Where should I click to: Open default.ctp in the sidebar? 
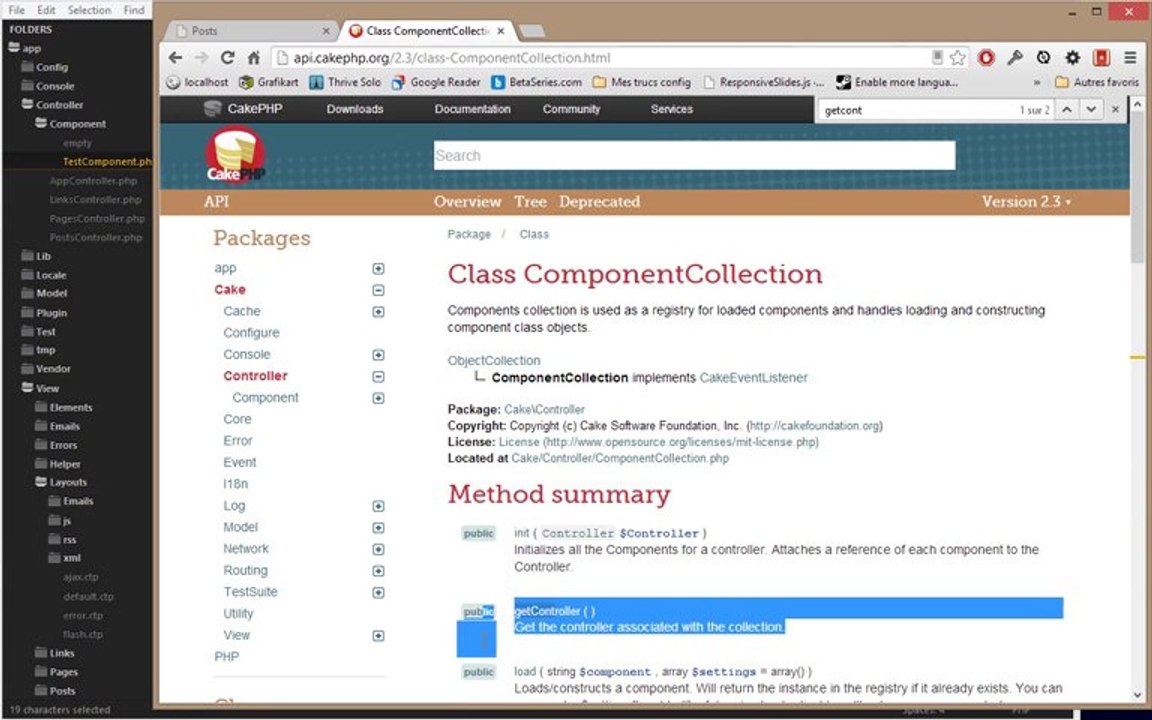click(88, 597)
